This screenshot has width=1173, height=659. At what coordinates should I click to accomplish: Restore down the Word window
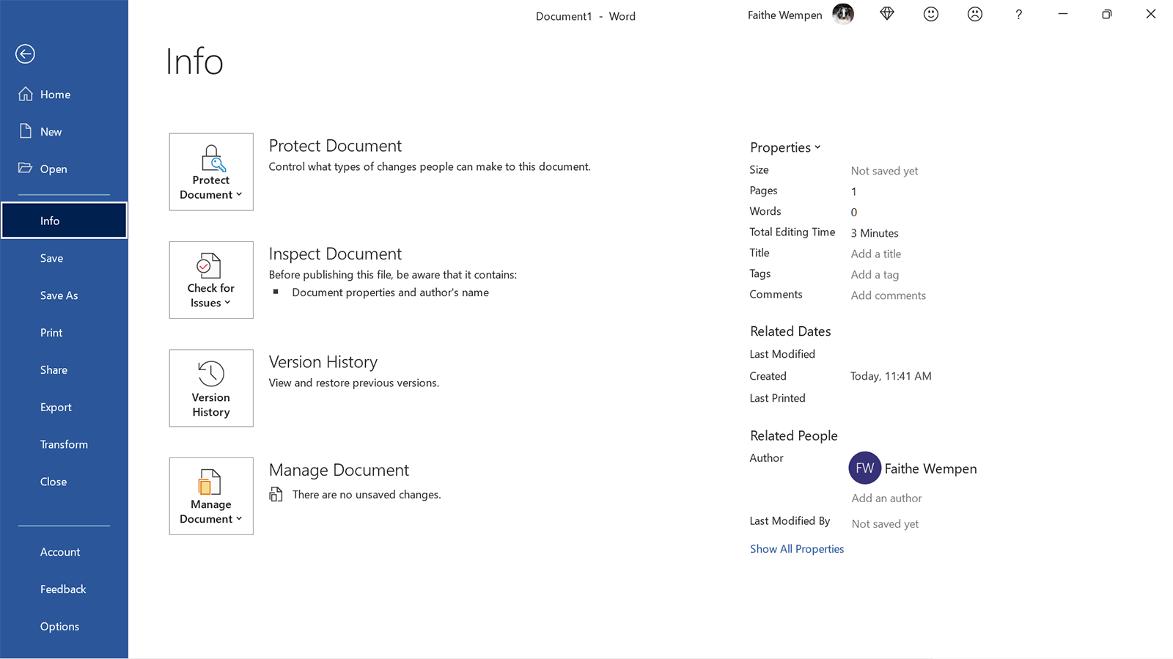pyautogui.click(x=1107, y=14)
